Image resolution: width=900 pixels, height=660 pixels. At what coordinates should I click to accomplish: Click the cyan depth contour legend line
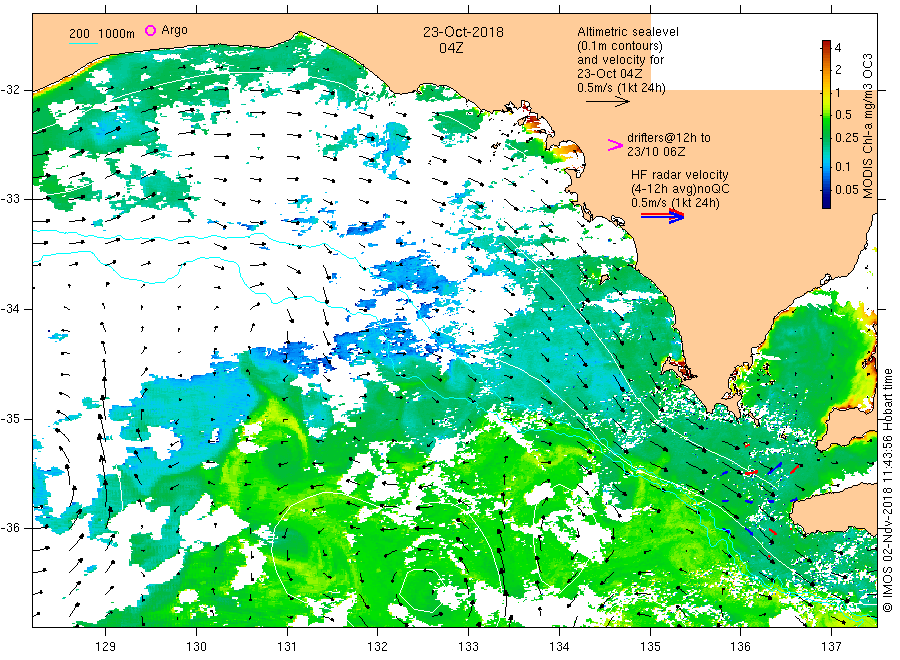83,43
